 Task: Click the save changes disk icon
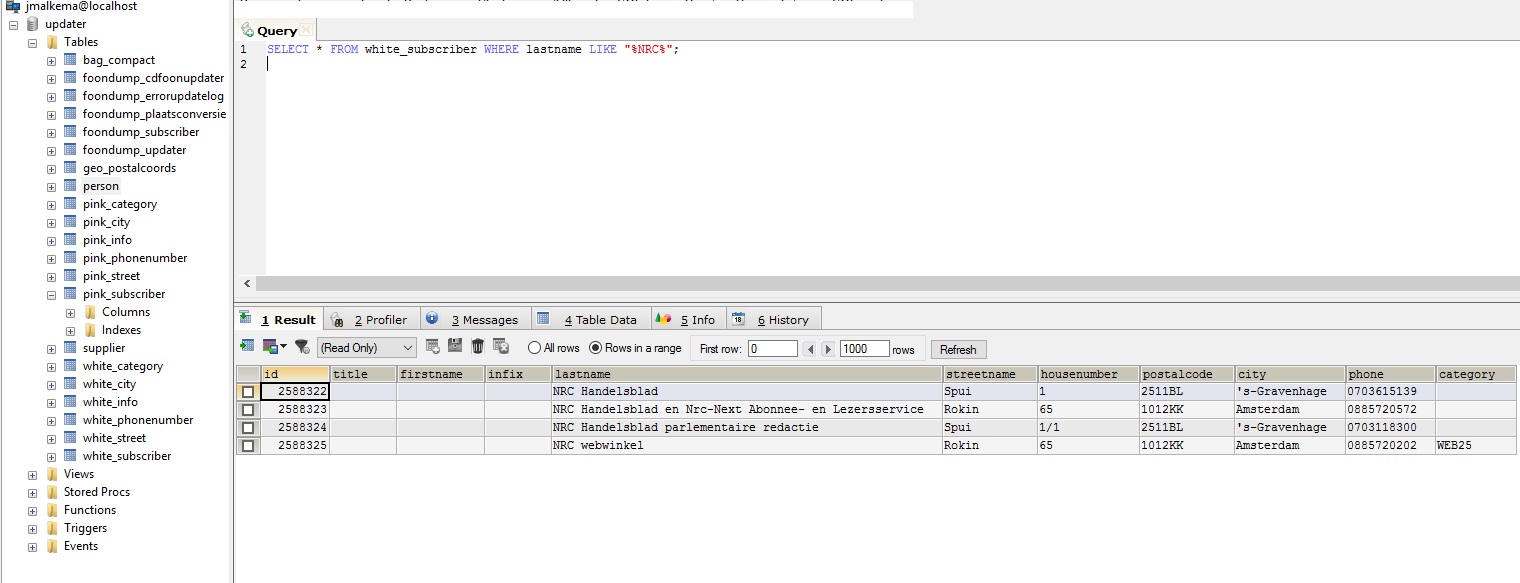[x=455, y=346]
